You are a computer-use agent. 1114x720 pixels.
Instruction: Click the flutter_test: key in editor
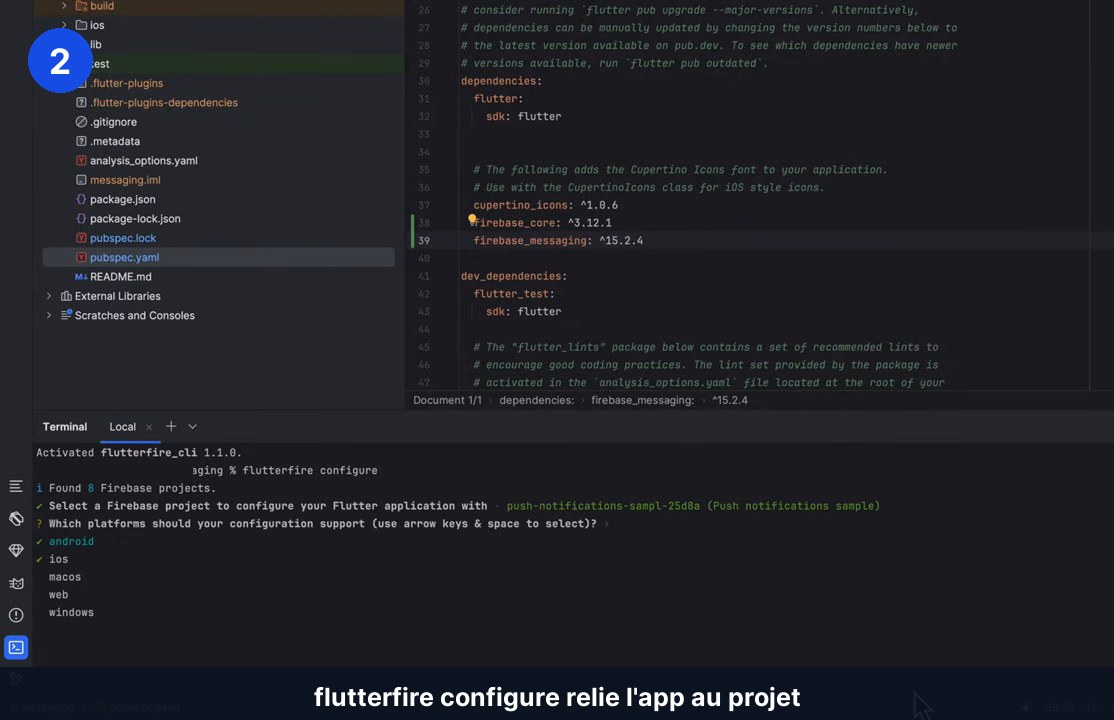click(x=514, y=294)
